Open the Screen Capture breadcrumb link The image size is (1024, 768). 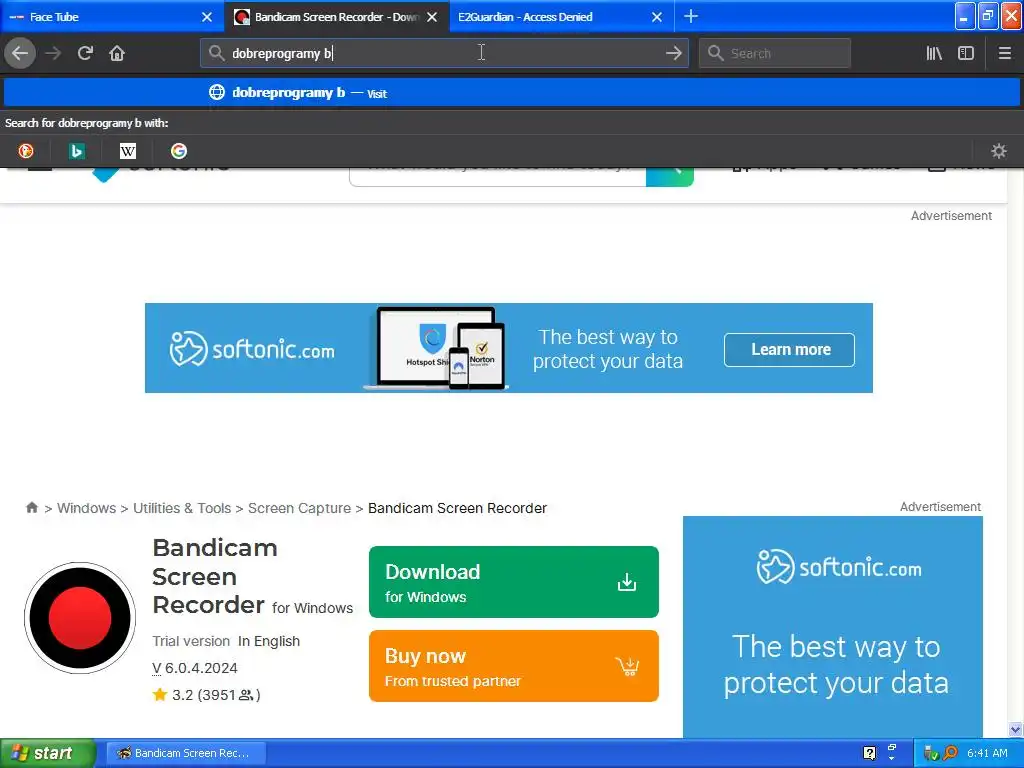(299, 508)
